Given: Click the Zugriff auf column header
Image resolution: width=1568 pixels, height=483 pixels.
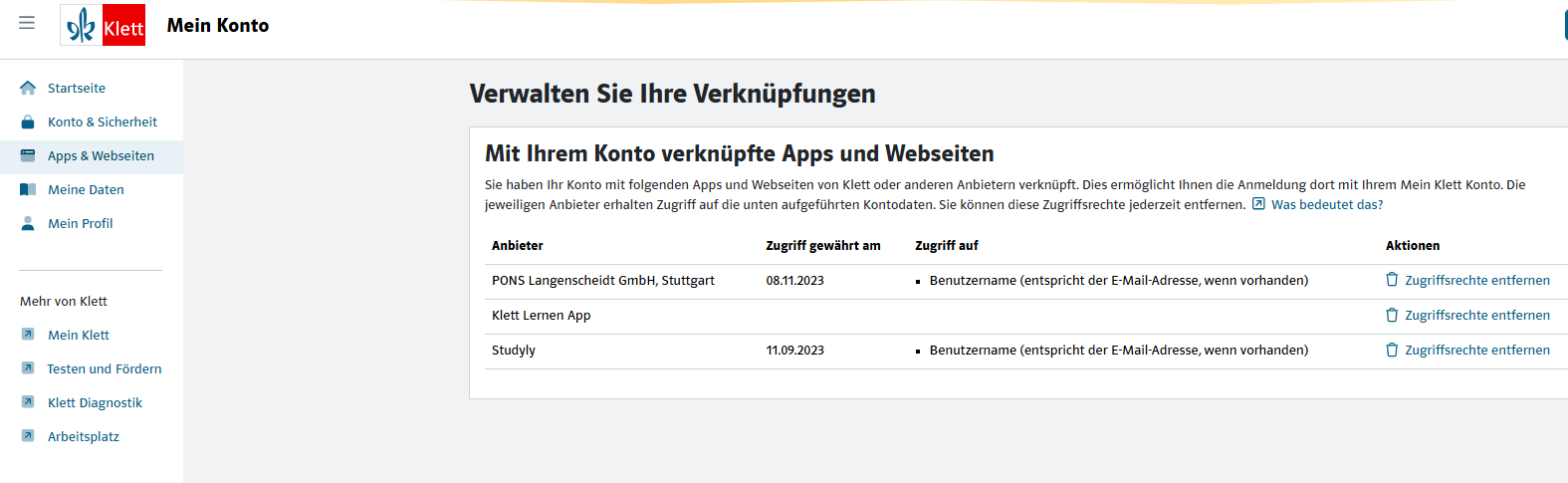Looking at the screenshot, I should 947,245.
